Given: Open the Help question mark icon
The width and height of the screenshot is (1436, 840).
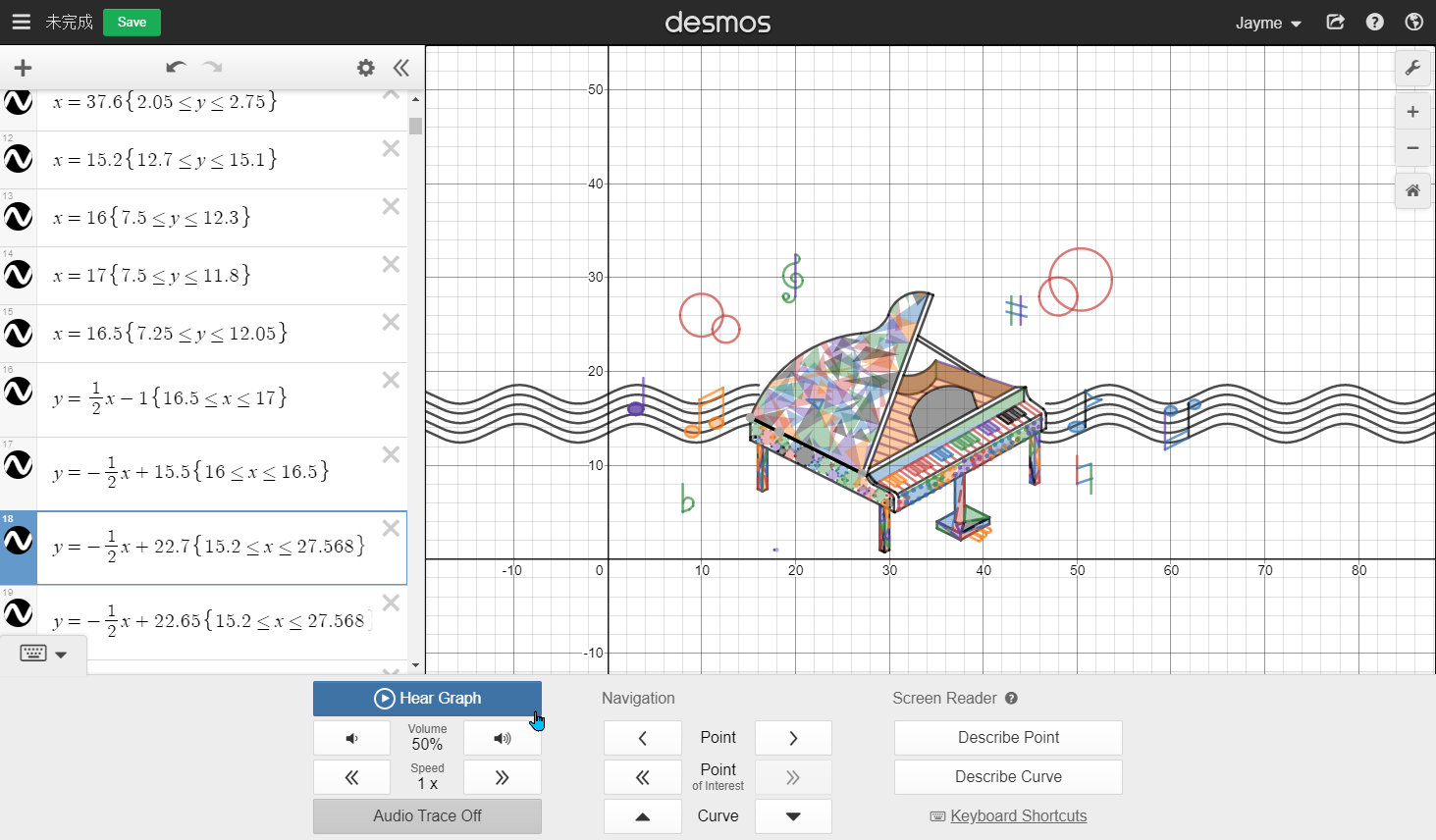Looking at the screenshot, I should point(1374,22).
